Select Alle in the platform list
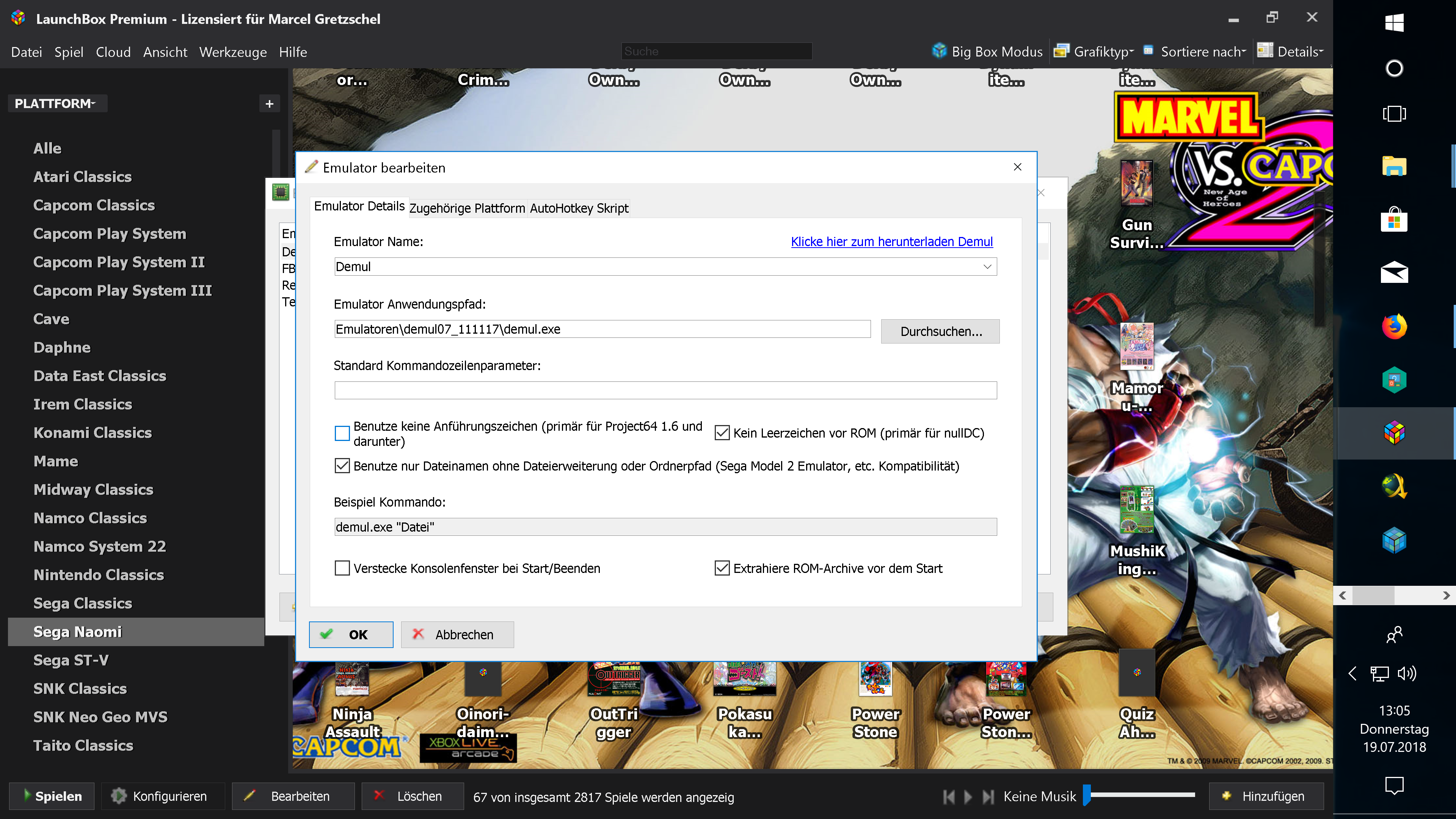This screenshot has height=819, width=1456. point(47,148)
